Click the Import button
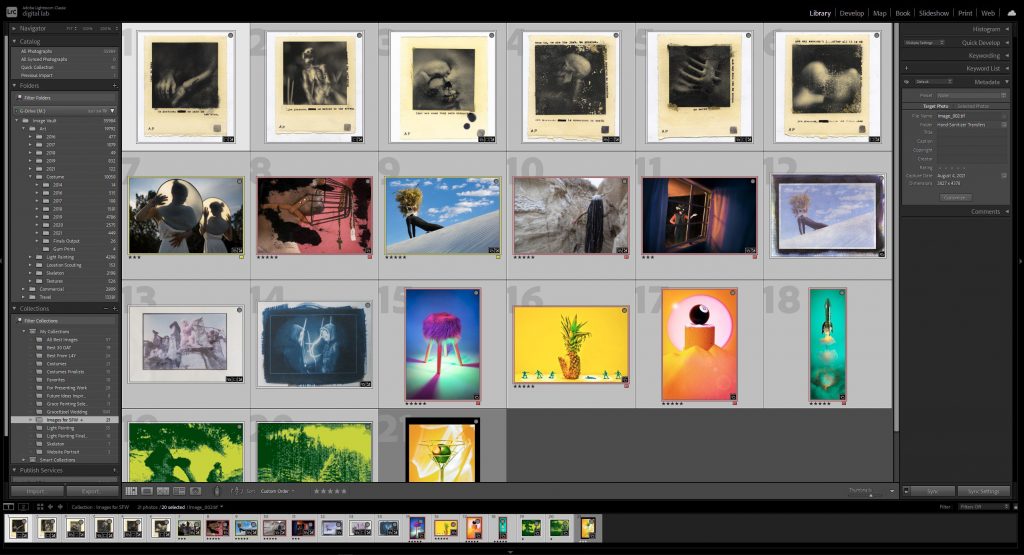This screenshot has width=1024, height=555. 36,491
